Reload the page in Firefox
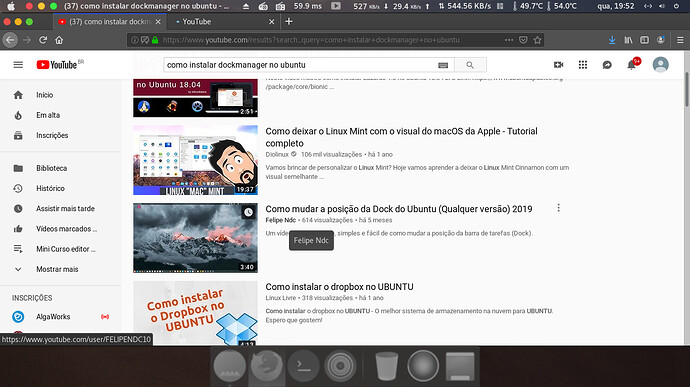The width and height of the screenshot is (690, 387). (43, 40)
